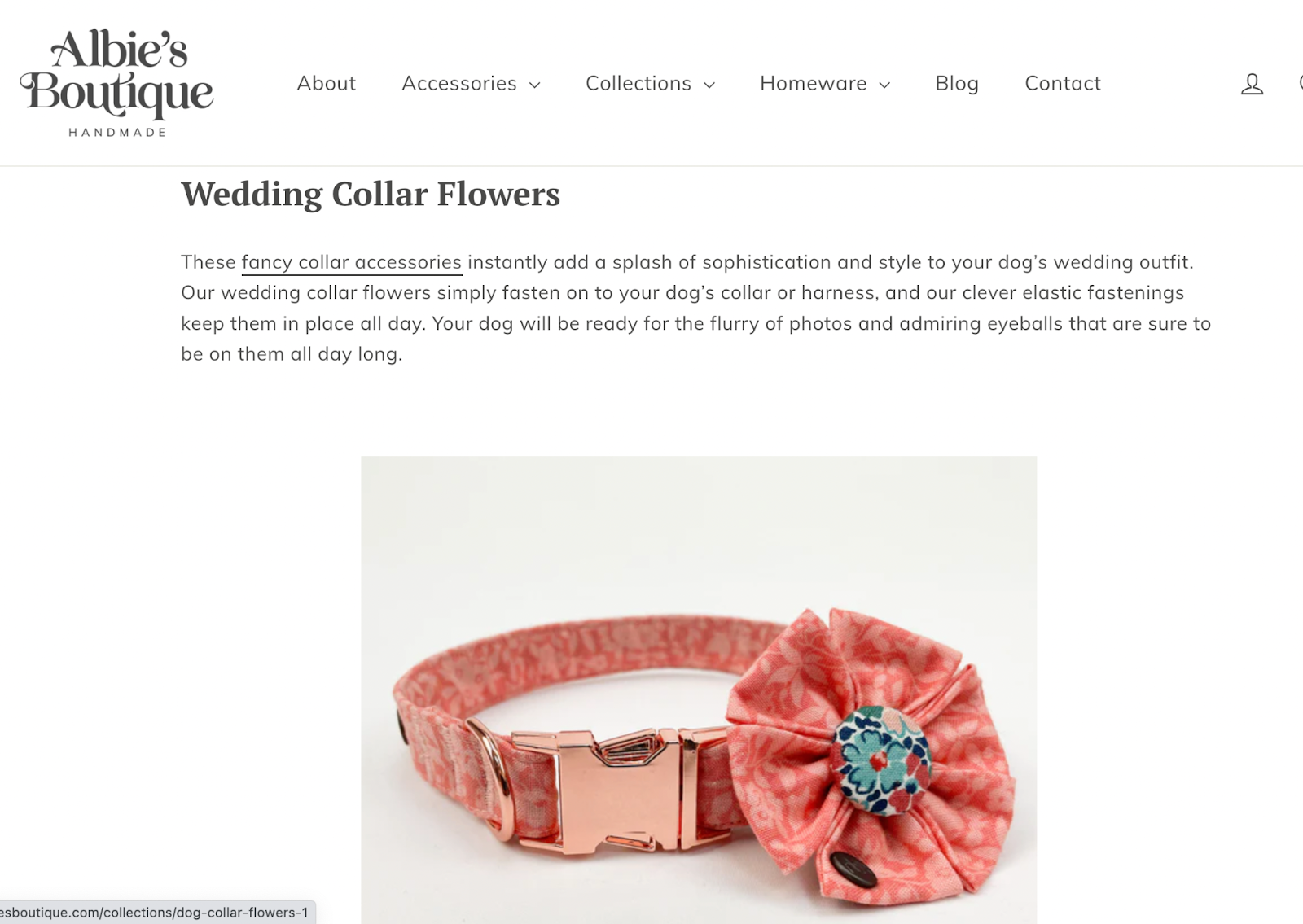Expand the chevron beside Homeware
The height and width of the screenshot is (924, 1303).
pos(884,85)
